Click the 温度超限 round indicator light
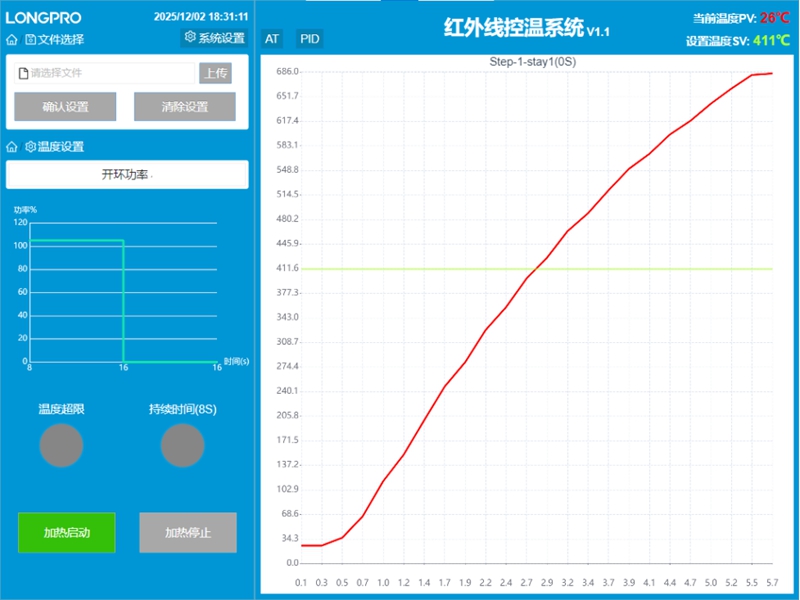This screenshot has height=600, width=800. pos(61,445)
